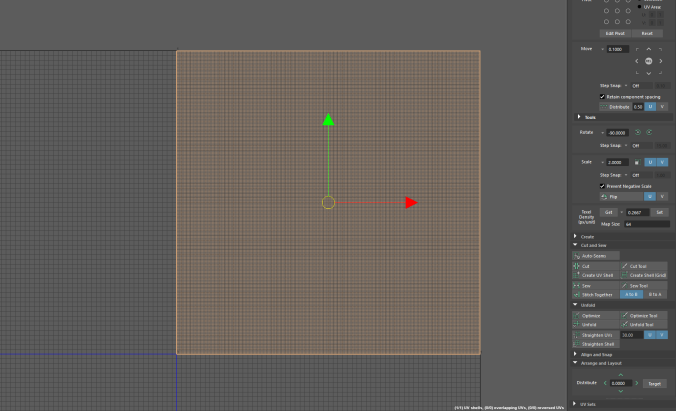
Task: Click the move left arrow
Action: click(x=637, y=61)
